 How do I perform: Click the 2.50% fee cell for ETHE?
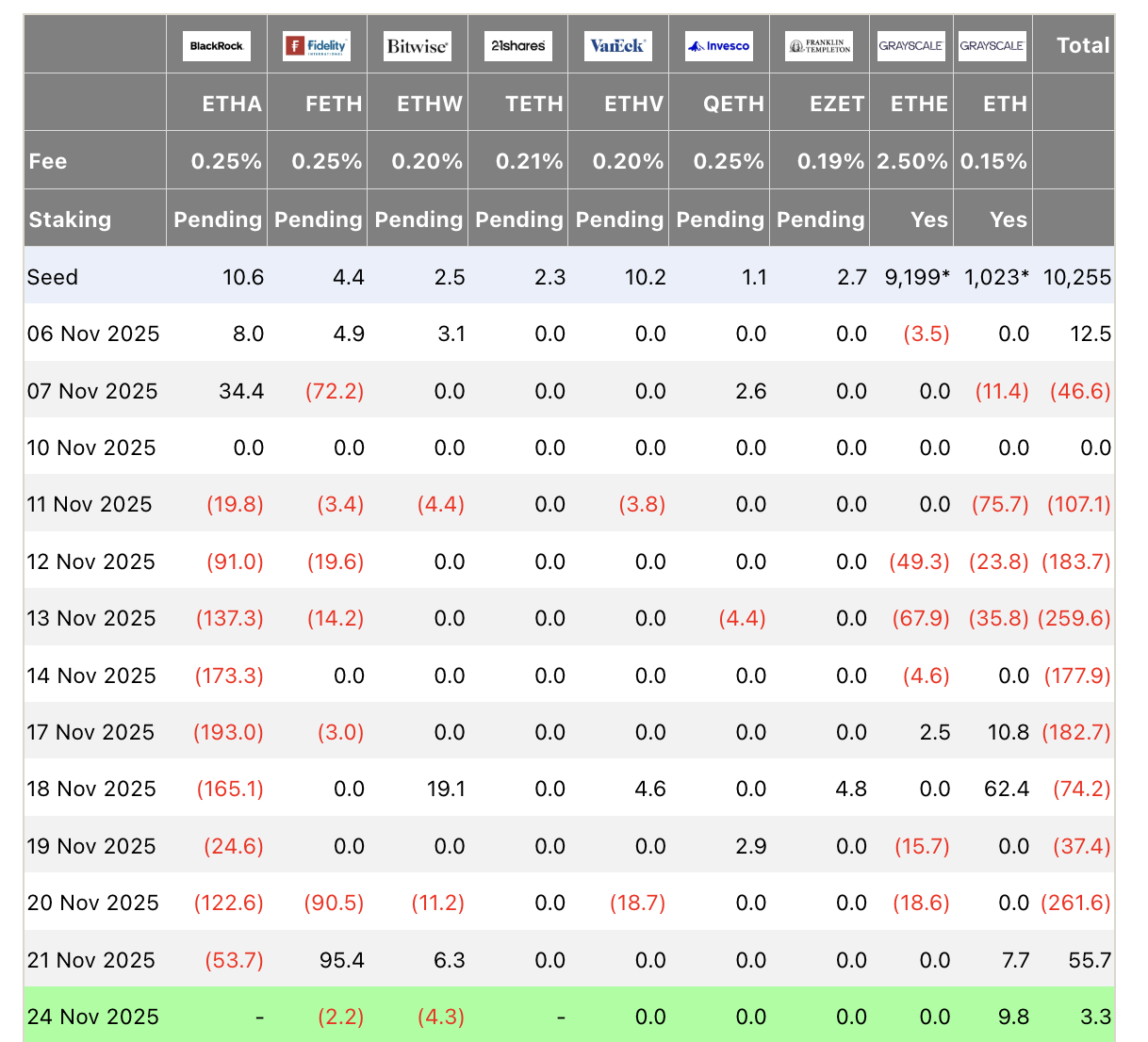911,161
